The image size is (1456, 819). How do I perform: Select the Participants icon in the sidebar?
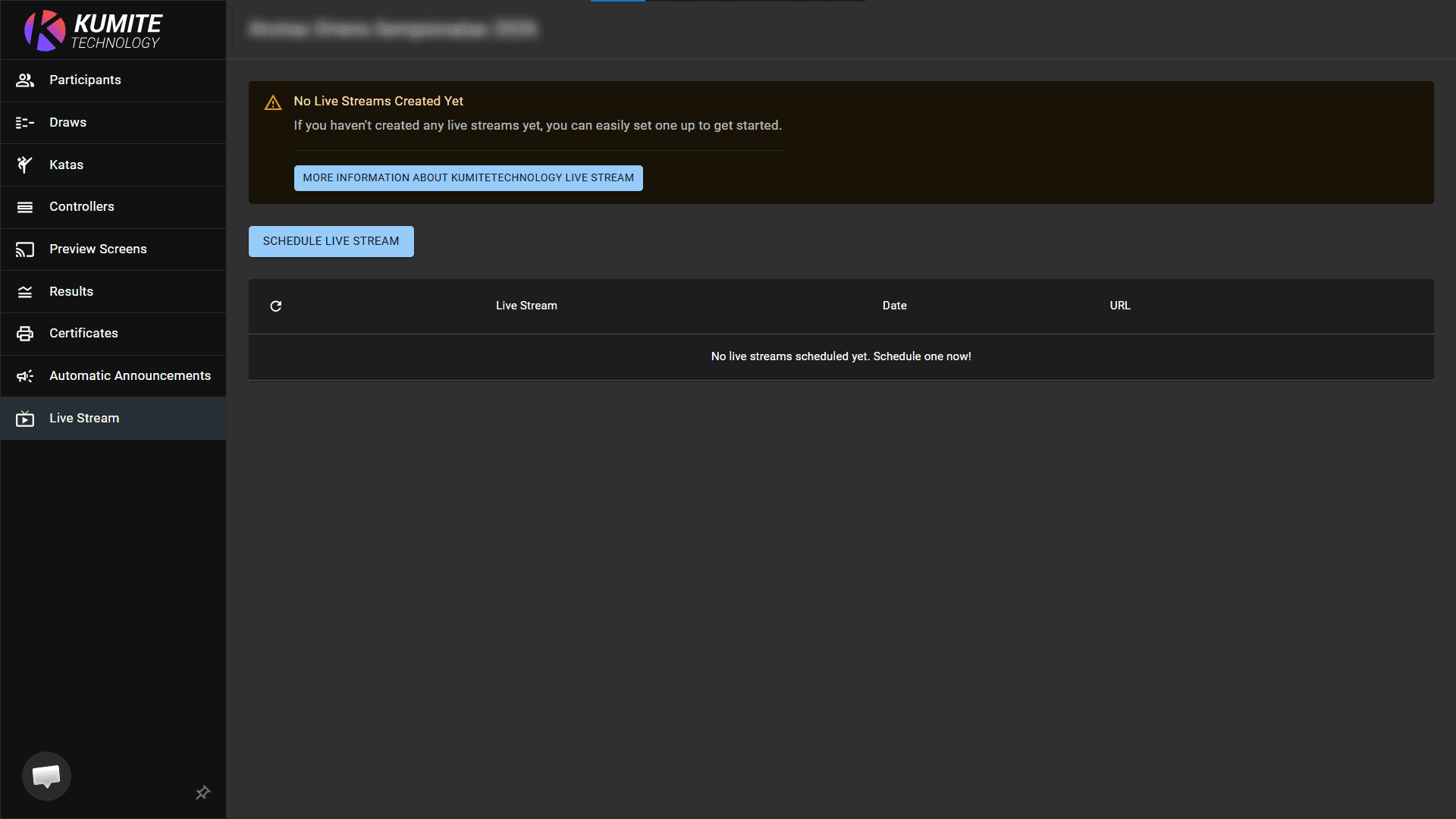pyautogui.click(x=25, y=80)
